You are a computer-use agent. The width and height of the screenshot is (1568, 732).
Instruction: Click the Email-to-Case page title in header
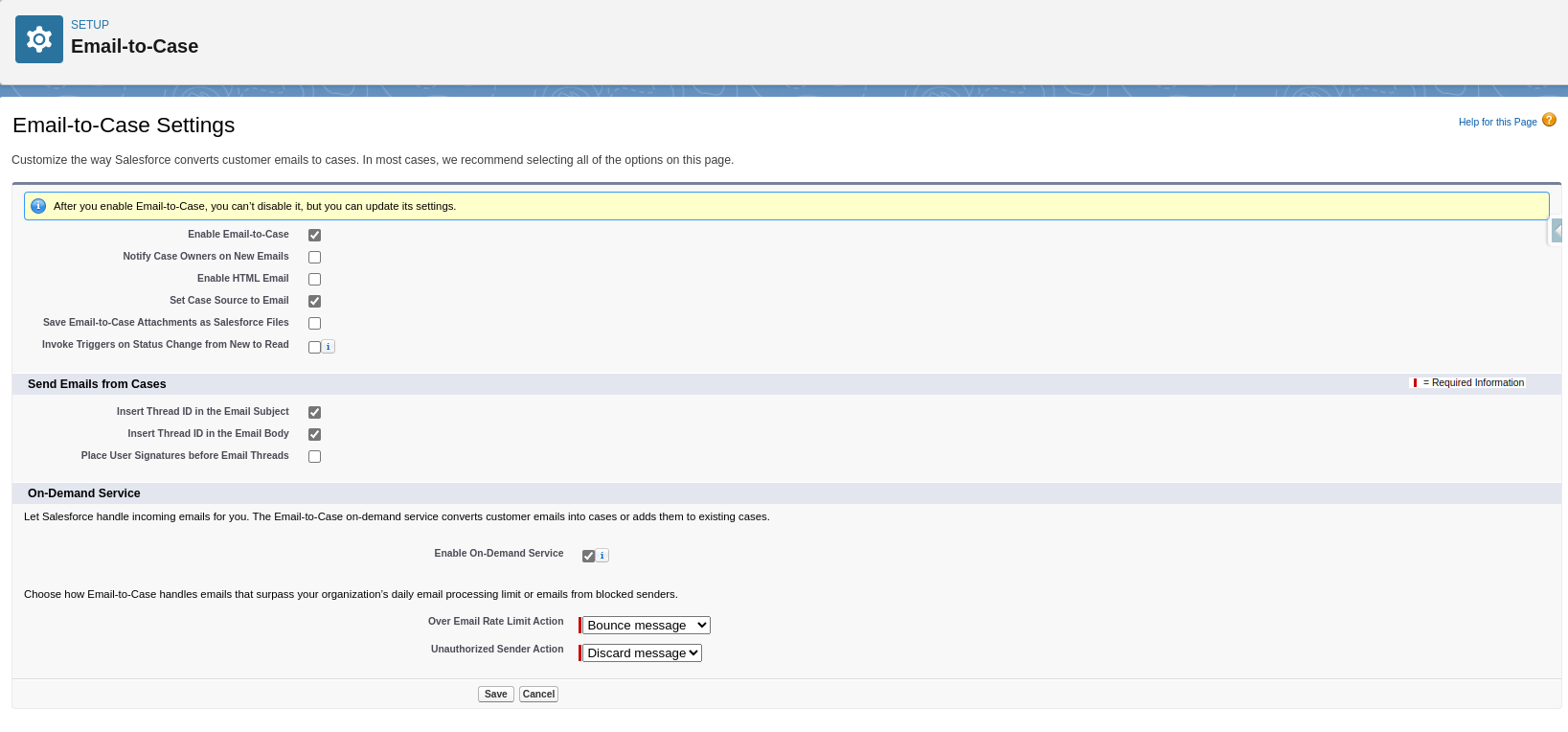click(x=135, y=46)
